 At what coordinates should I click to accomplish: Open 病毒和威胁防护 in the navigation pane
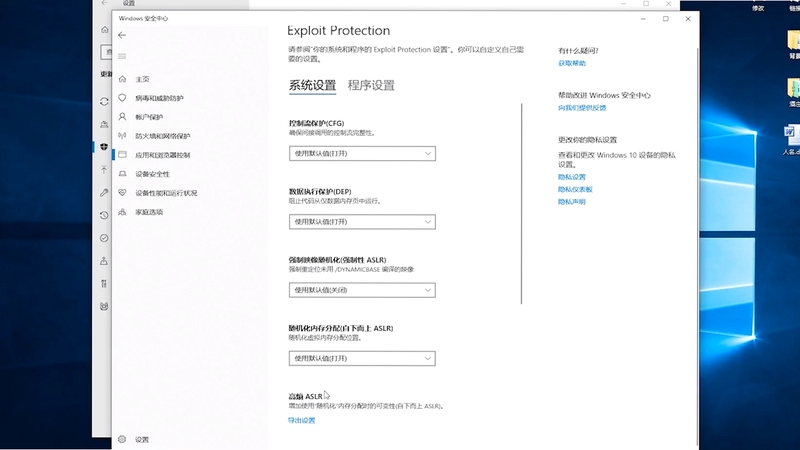159,98
